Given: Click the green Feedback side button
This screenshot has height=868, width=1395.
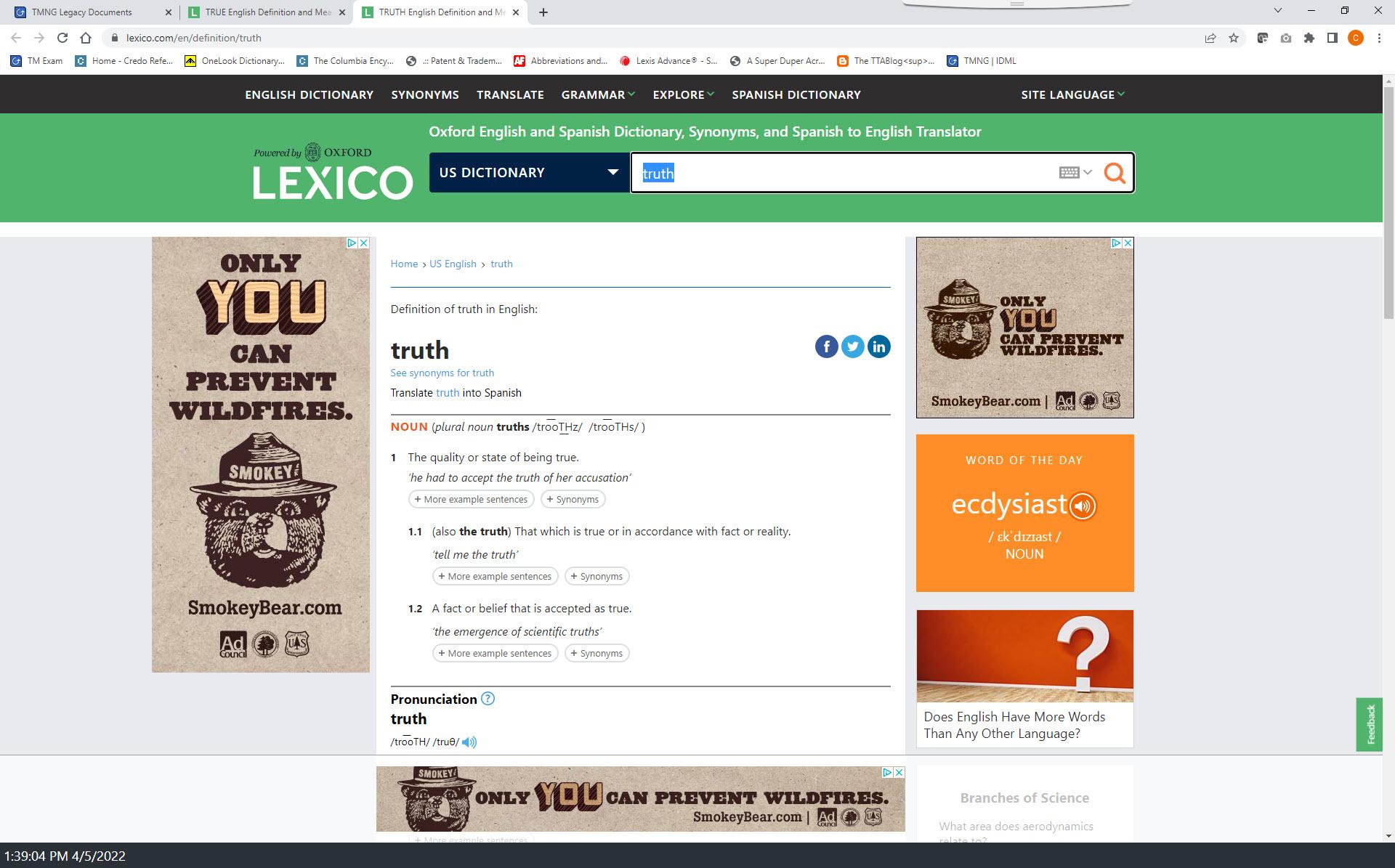Looking at the screenshot, I should [1370, 724].
